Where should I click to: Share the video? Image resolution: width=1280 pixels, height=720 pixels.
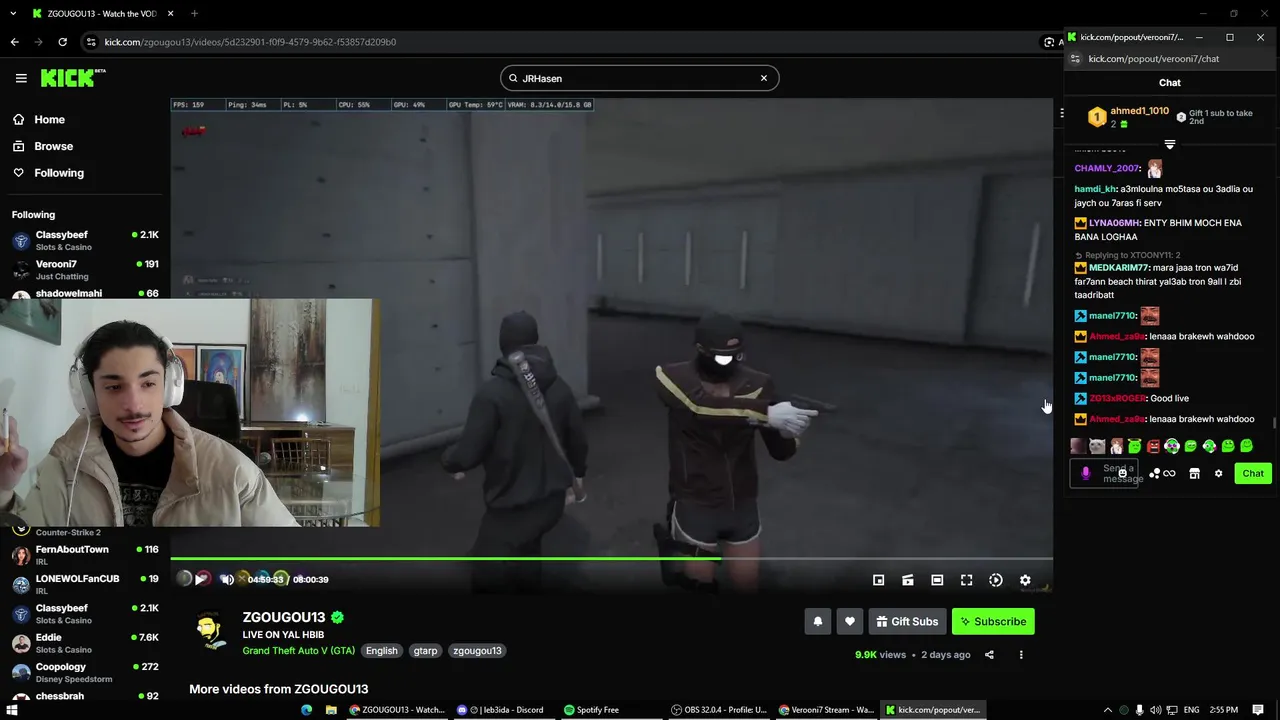point(989,655)
